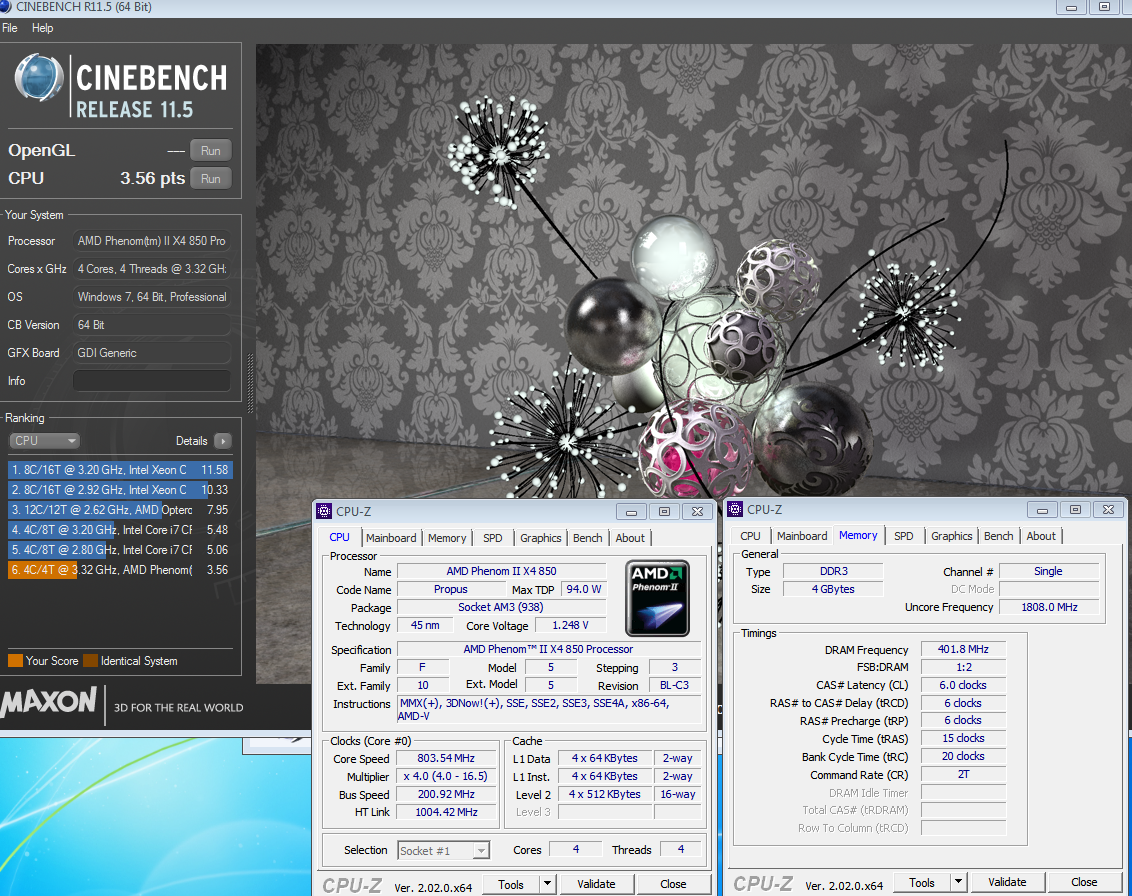
Task: Open the Socket #1 selection dropdown
Action: 444,851
